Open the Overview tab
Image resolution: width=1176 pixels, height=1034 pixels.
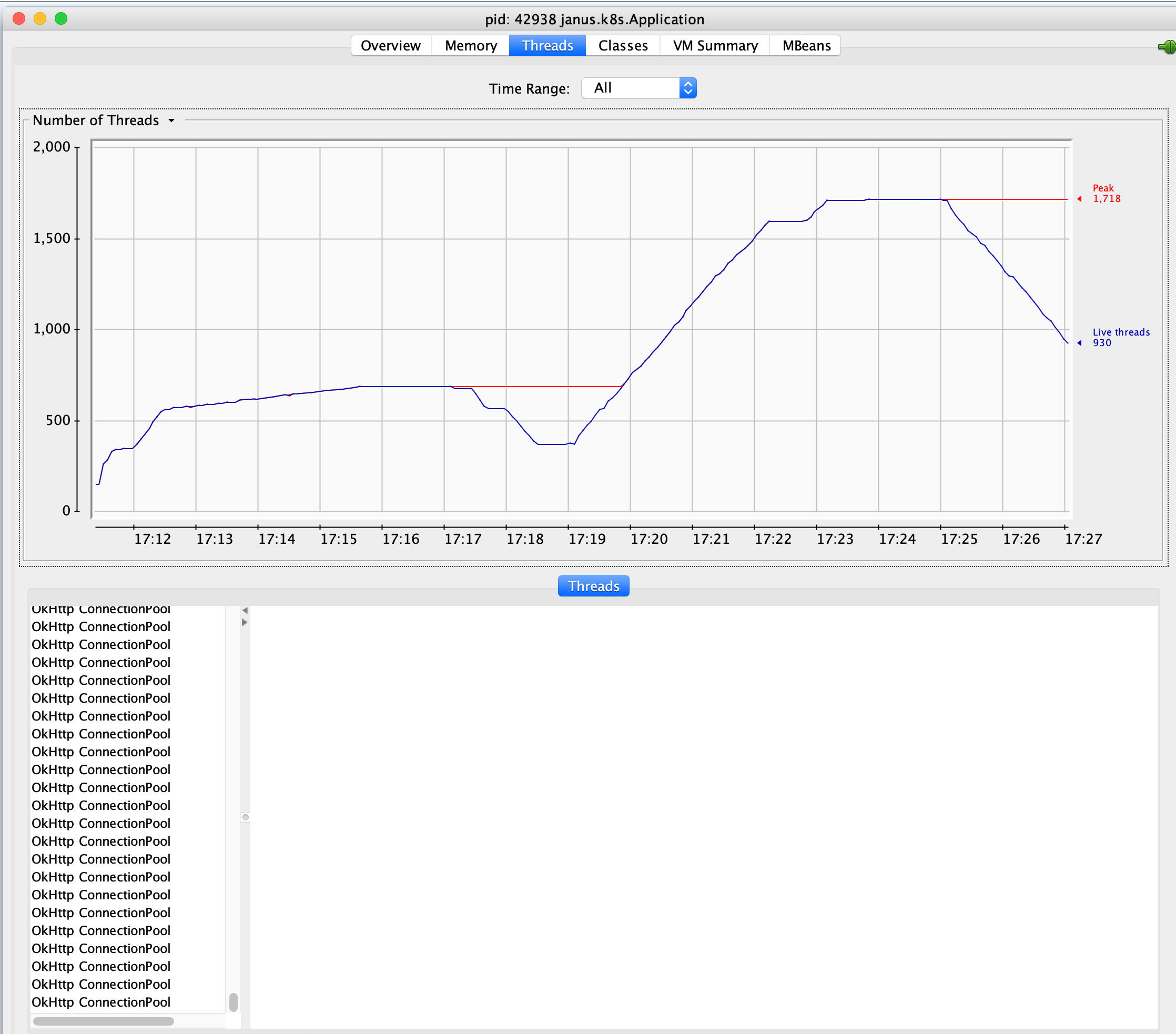[390, 45]
